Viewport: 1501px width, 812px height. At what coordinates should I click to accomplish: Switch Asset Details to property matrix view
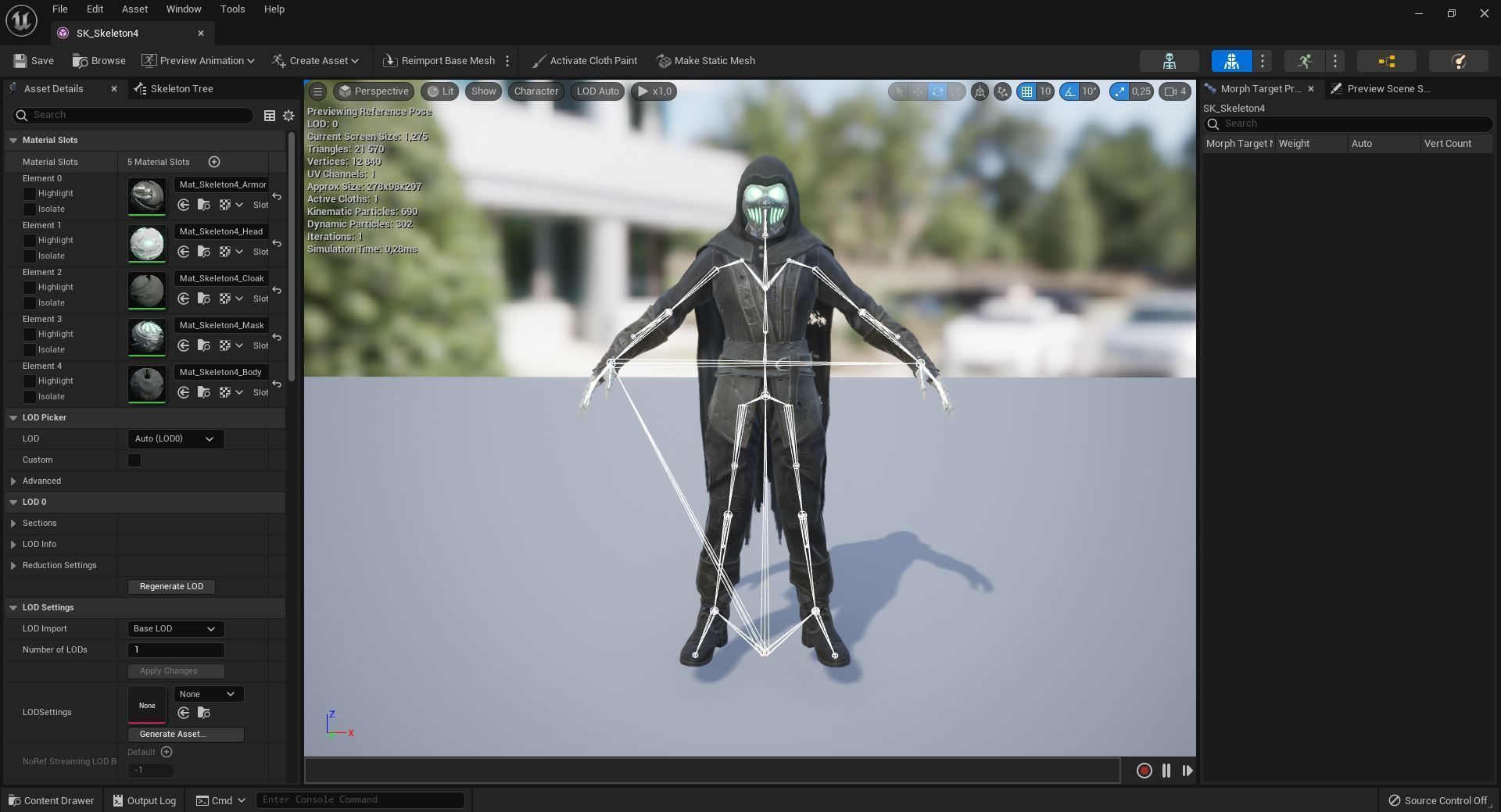click(270, 116)
